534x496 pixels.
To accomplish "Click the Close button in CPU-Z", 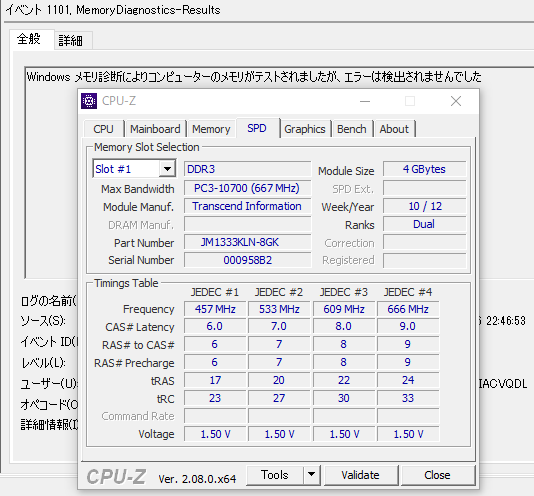I will [x=438, y=475].
